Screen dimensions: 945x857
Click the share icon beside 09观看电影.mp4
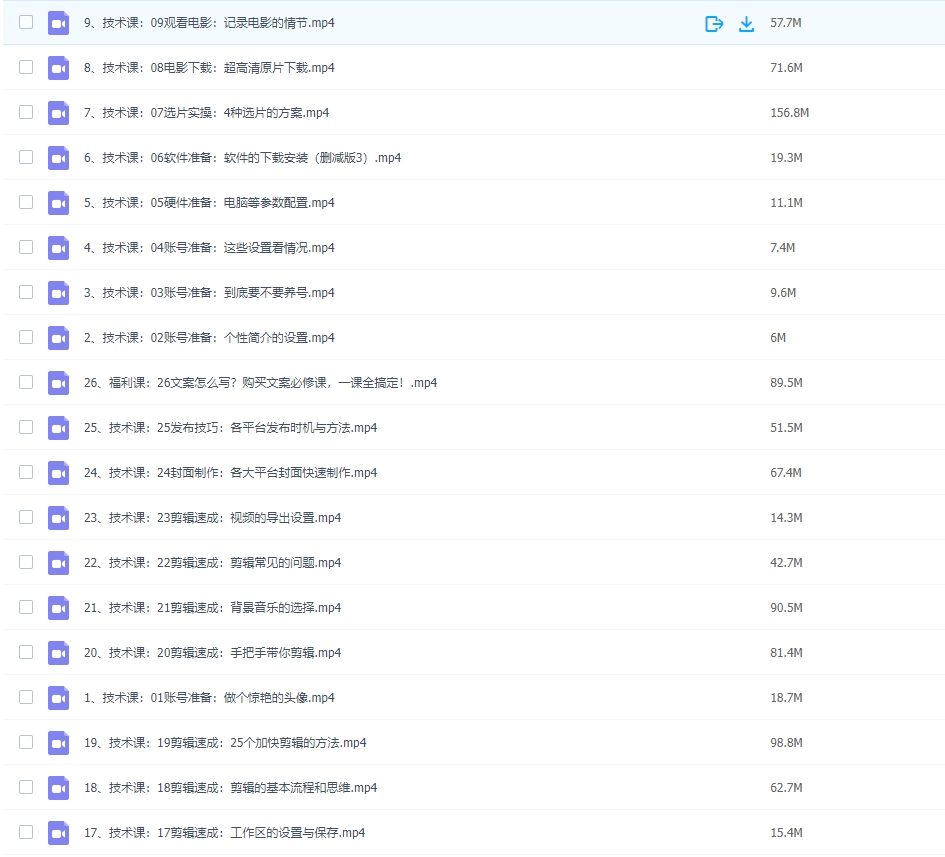pyautogui.click(x=714, y=22)
